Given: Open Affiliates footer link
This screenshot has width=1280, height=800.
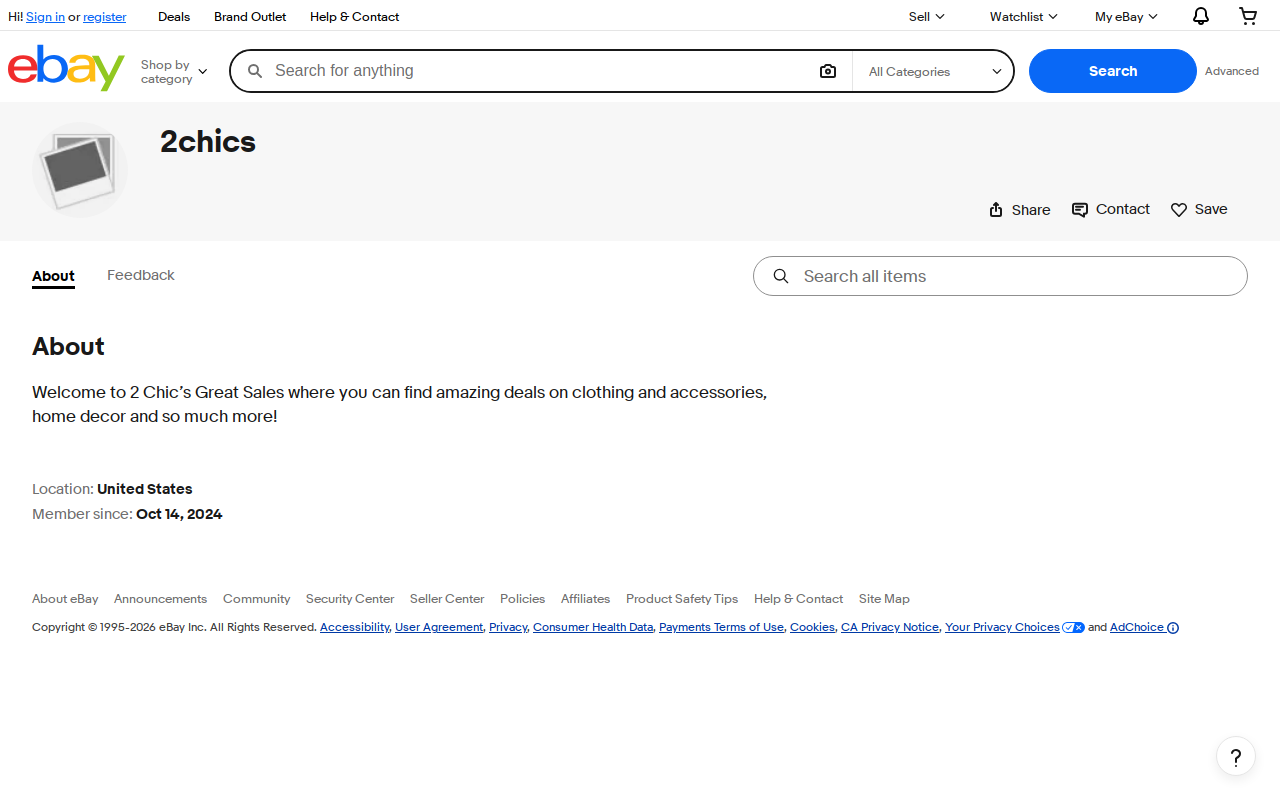Looking at the screenshot, I should point(585,599).
